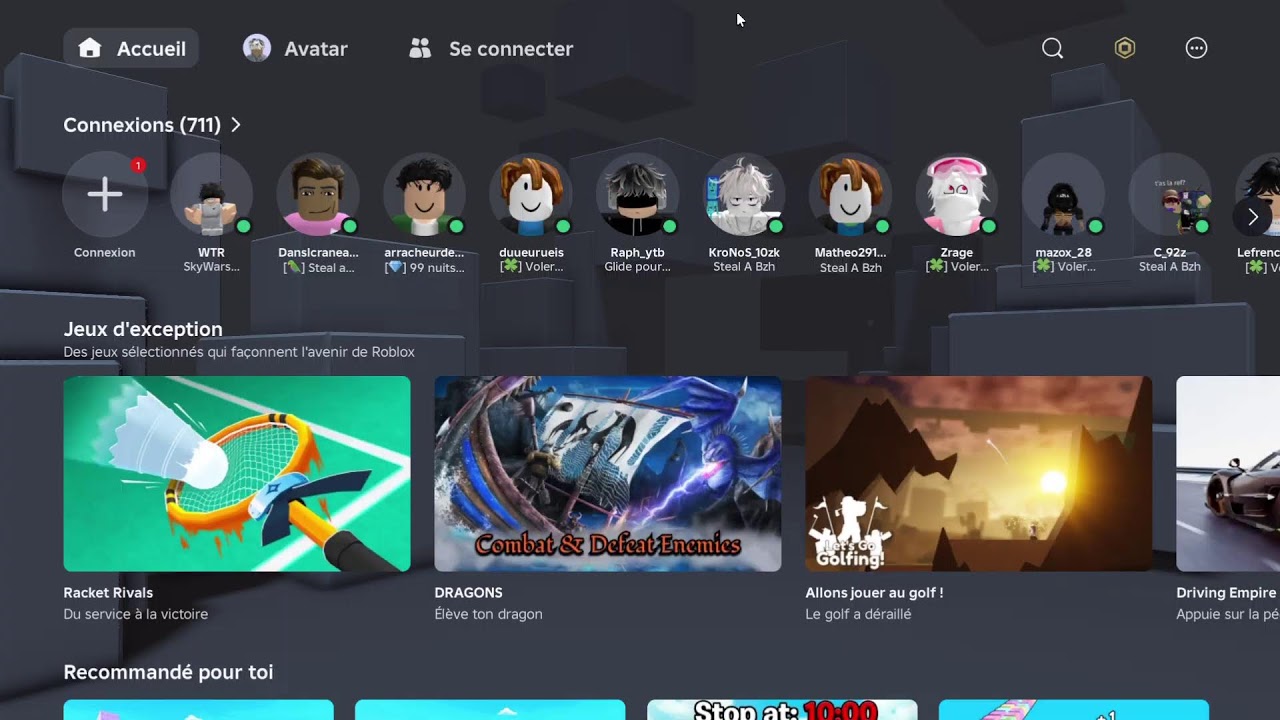
Task: Click the 'Allons jouer au golf !' title
Action: point(874,593)
